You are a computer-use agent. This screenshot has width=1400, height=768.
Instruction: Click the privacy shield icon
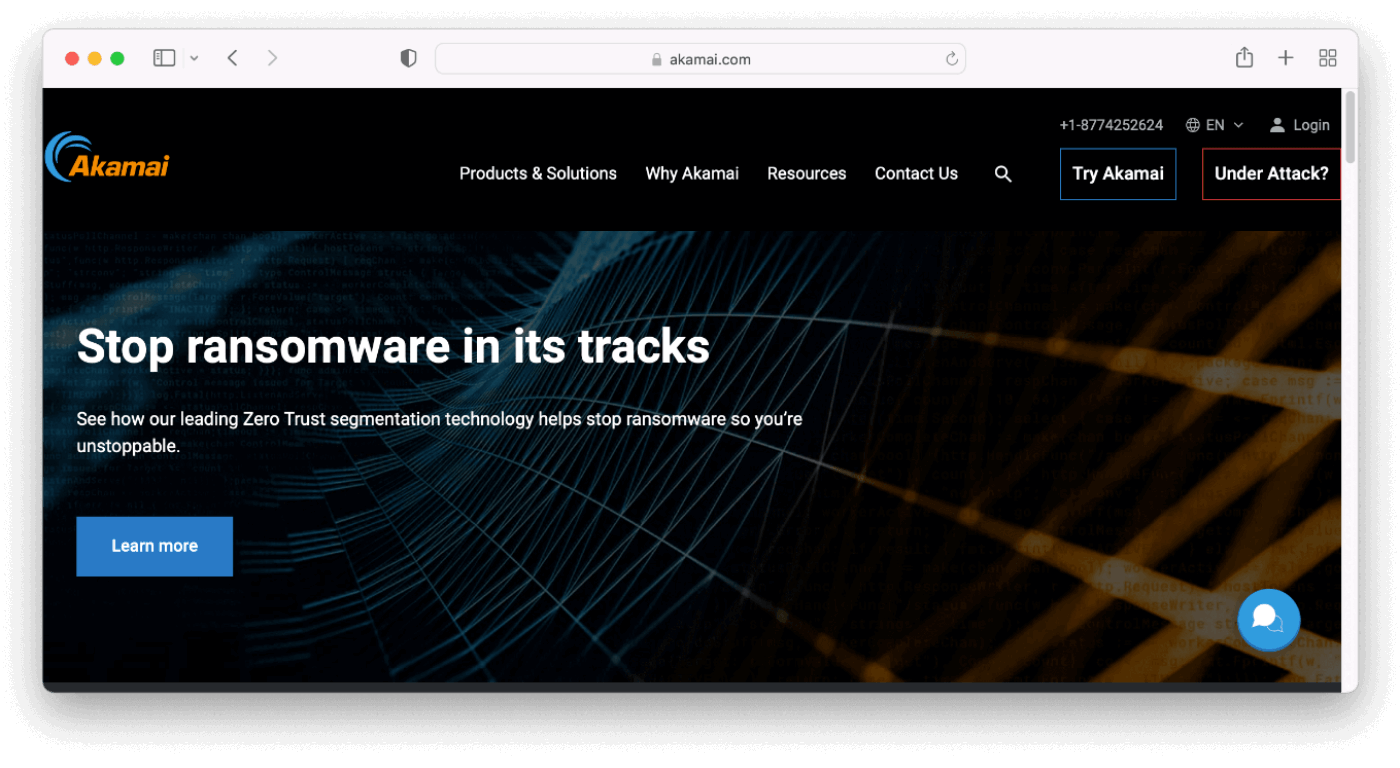(x=408, y=58)
